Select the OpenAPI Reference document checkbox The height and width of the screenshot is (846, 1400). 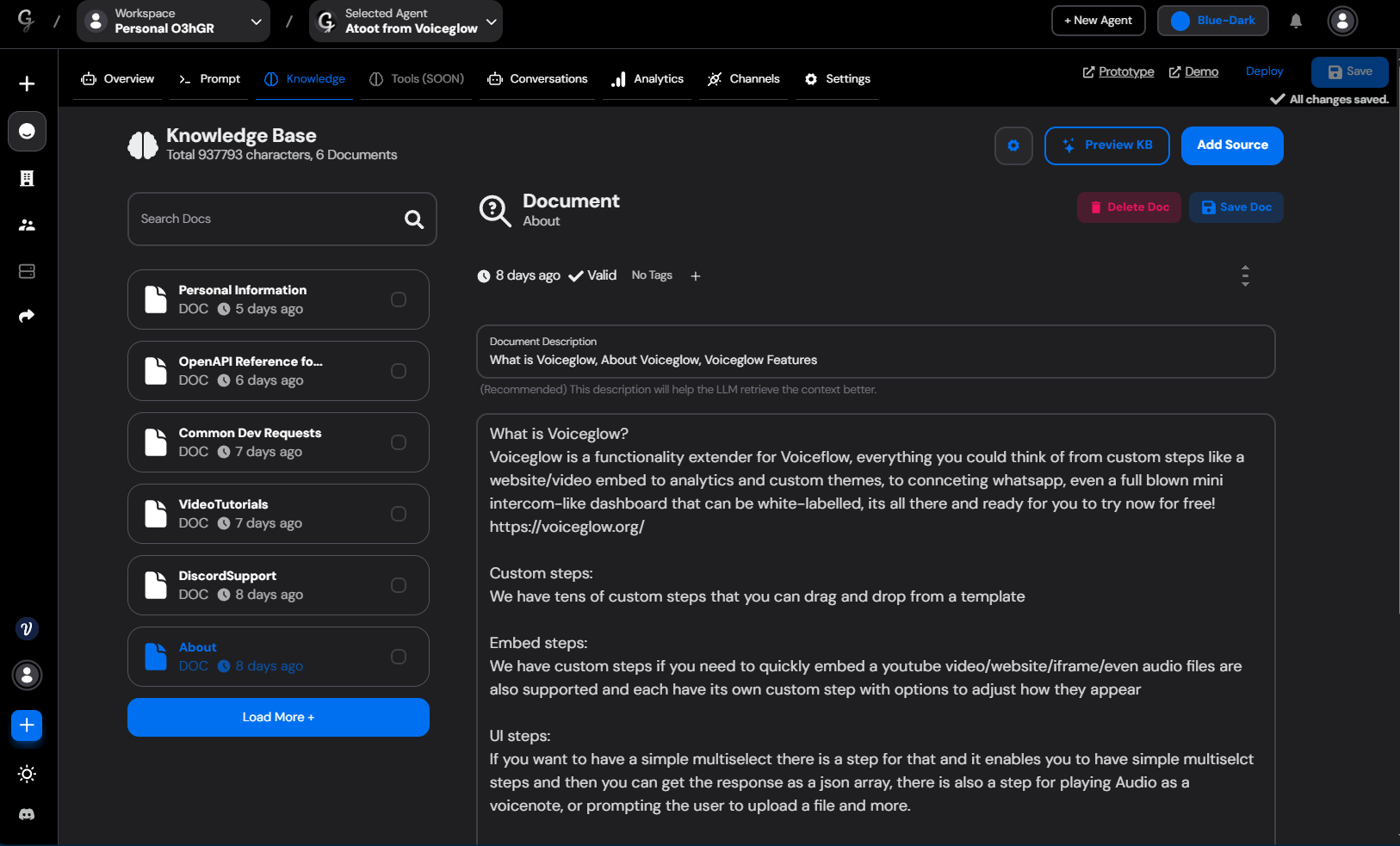click(399, 371)
